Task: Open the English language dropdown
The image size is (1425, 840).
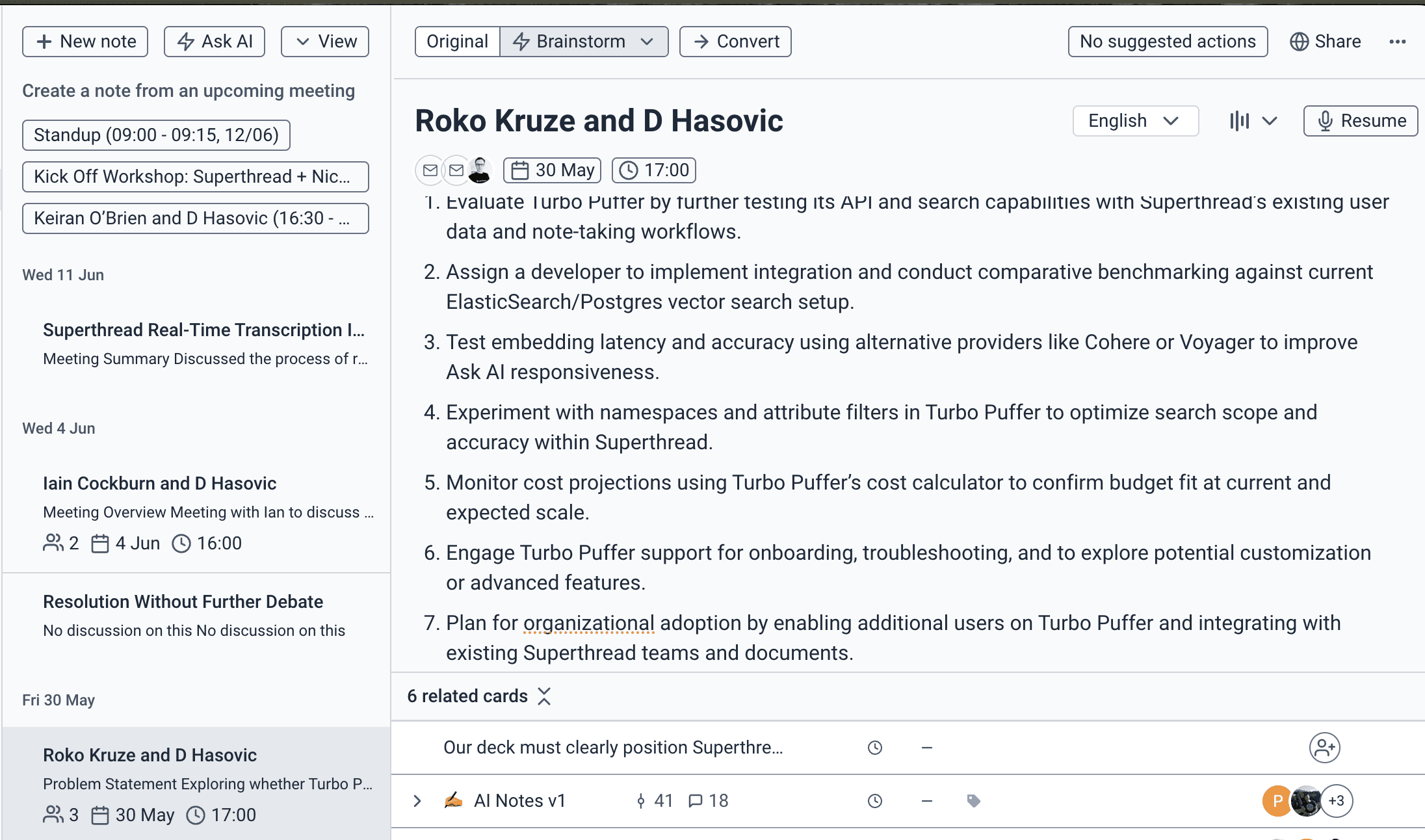Action: pyautogui.click(x=1135, y=121)
